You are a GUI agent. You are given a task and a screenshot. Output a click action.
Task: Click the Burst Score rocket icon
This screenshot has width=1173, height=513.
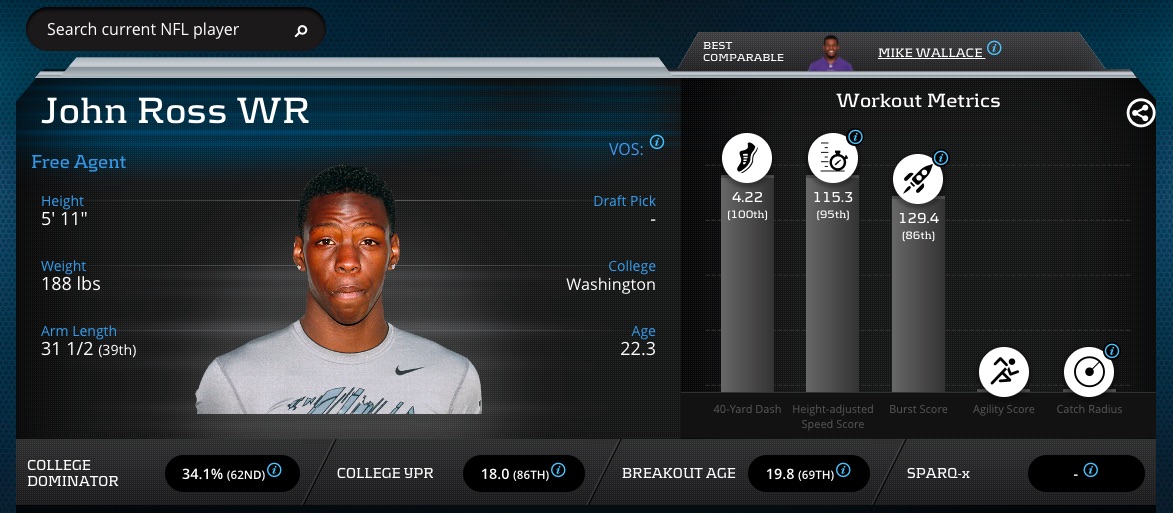[918, 179]
